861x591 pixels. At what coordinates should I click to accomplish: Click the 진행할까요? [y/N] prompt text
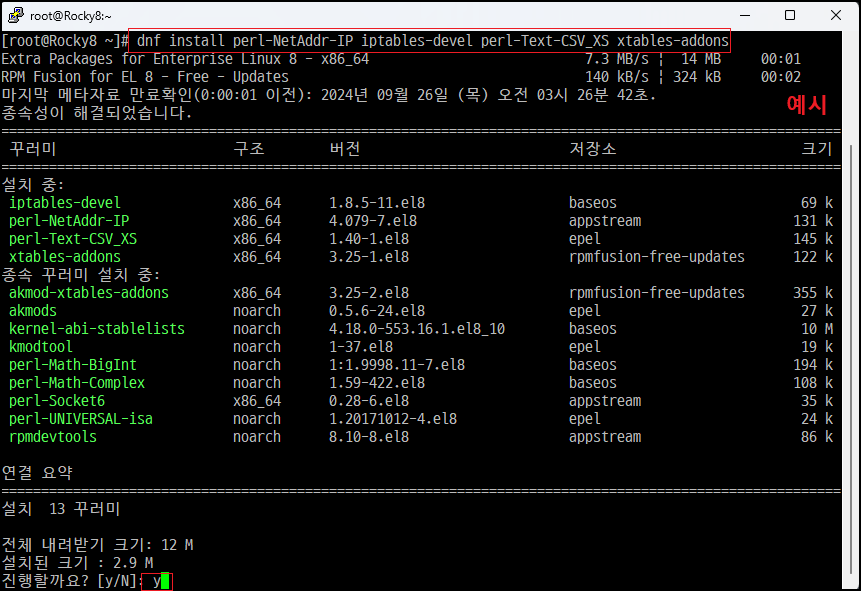[x=73, y=581]
